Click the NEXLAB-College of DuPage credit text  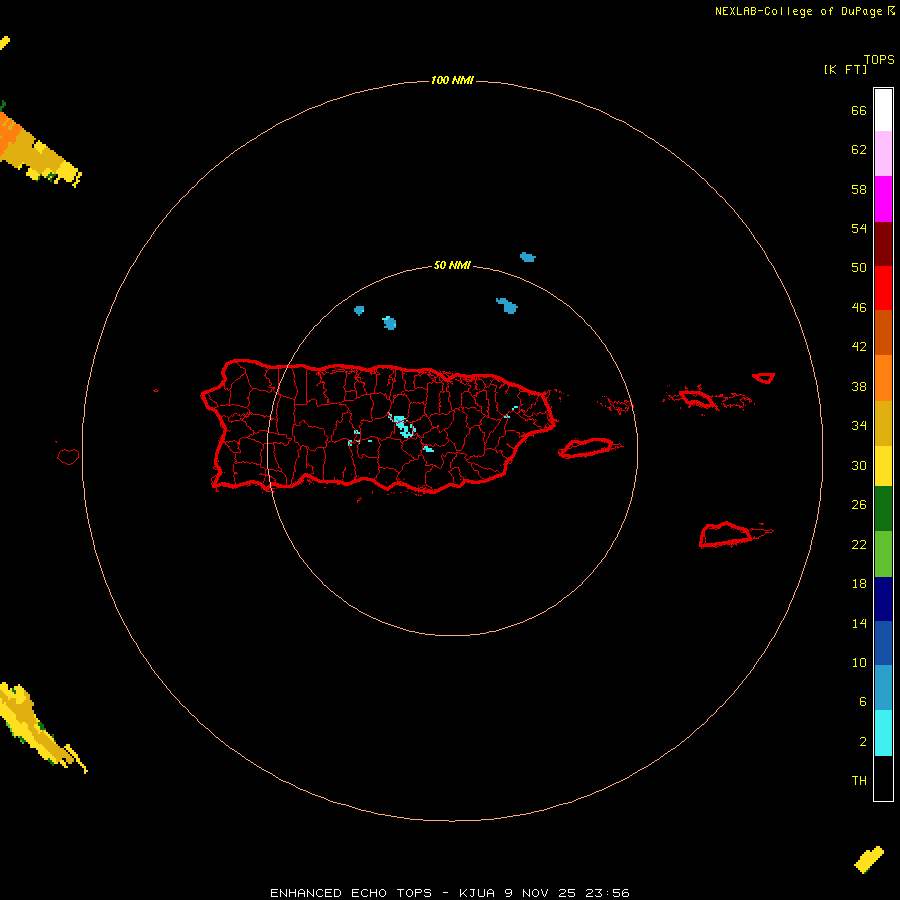click(800, 11)
